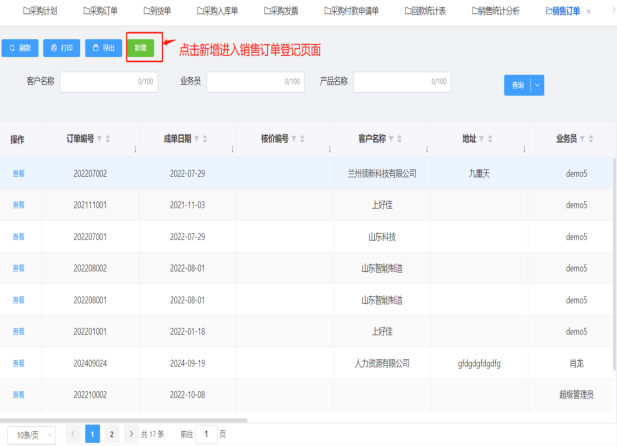Select customer cell 山东科技

click(382, 237)
